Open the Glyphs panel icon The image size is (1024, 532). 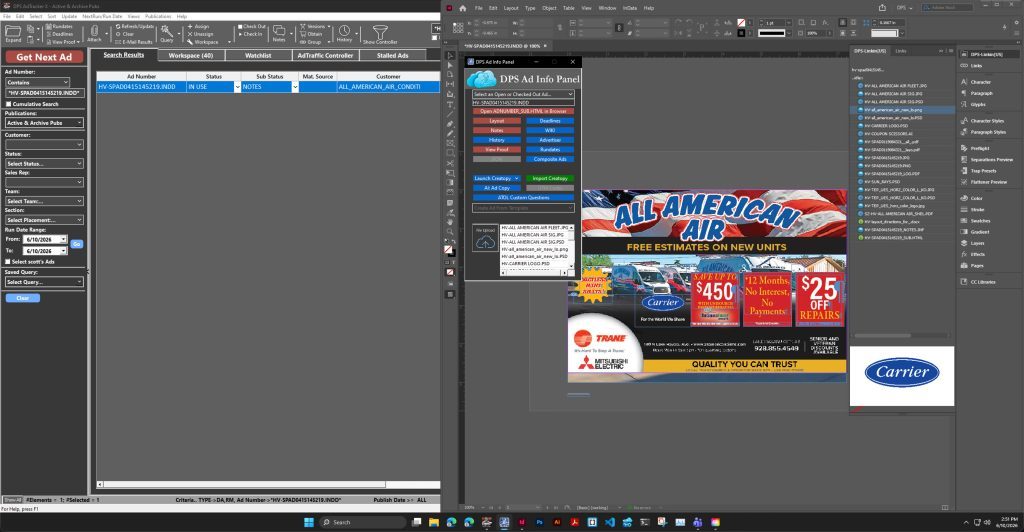point(964,104)
